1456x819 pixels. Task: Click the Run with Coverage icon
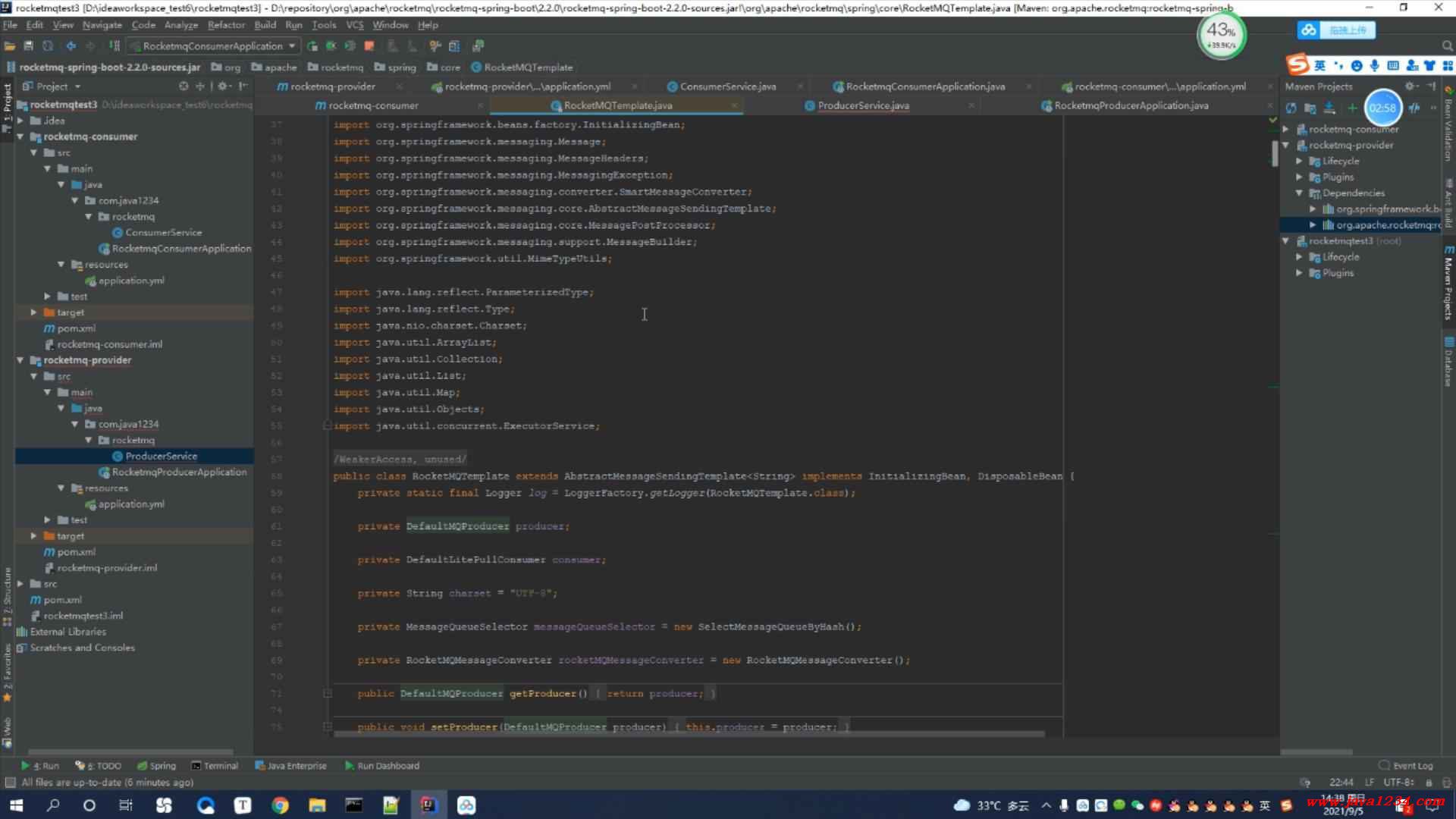[x=350, y=46]
